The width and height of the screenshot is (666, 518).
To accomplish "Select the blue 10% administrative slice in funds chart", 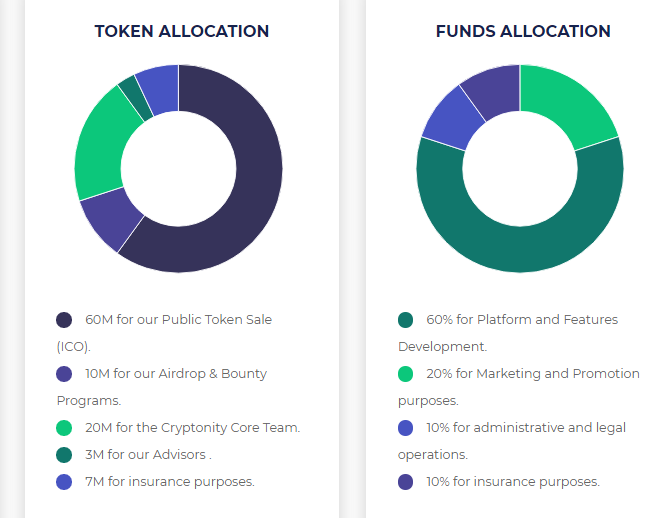I will (x=454, y=121).
